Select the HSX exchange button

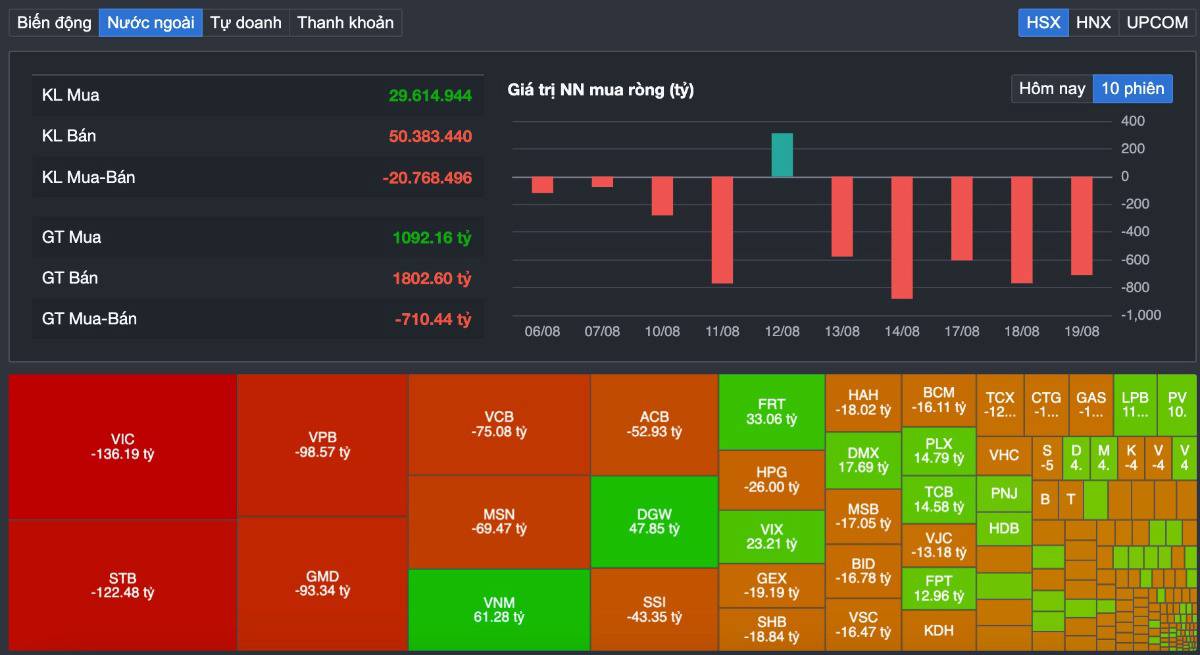pyautogui.click(x=1043, y=22)
